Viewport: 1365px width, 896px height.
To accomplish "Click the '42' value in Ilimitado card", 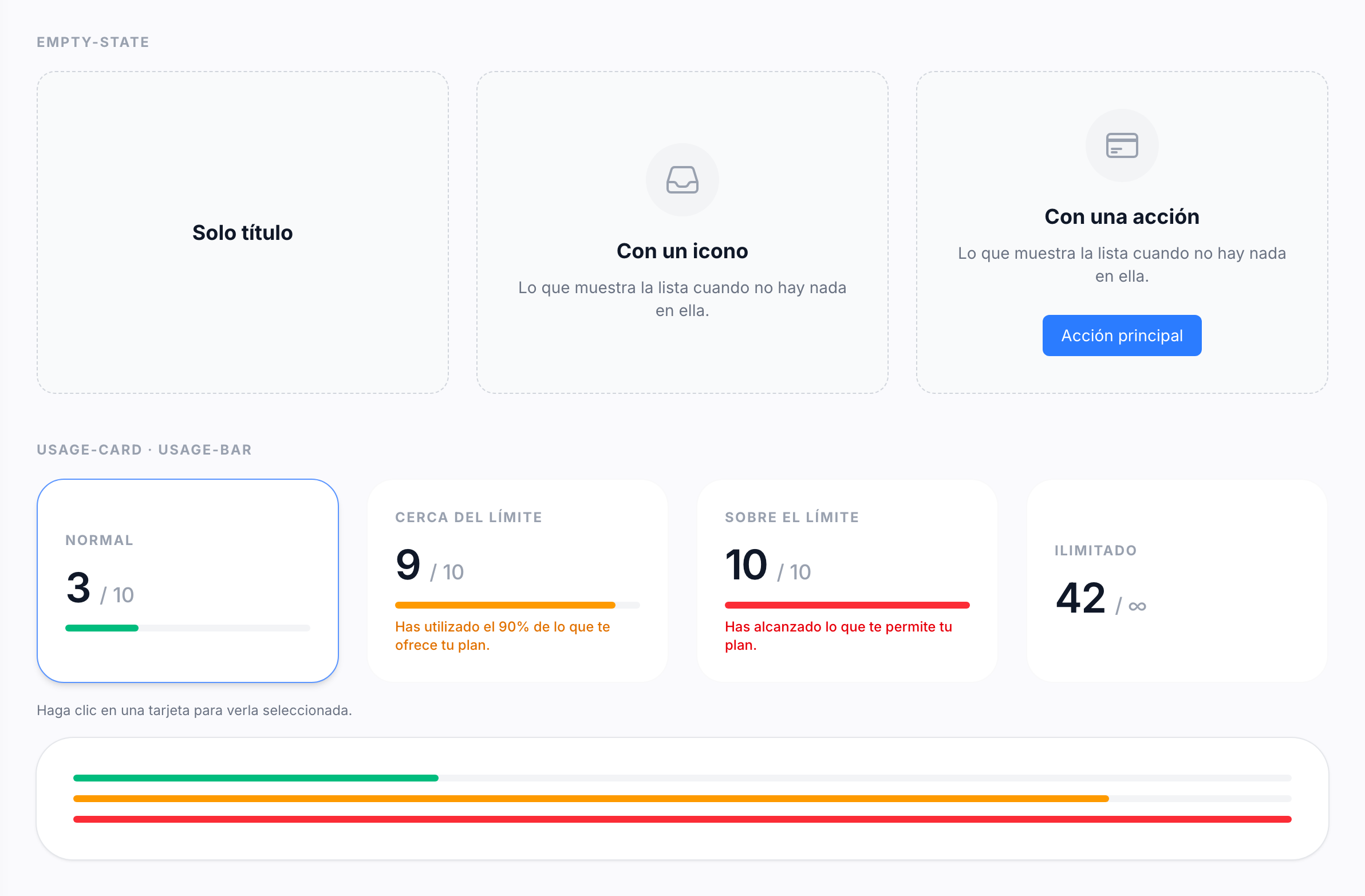I will tap(1080, 598).
